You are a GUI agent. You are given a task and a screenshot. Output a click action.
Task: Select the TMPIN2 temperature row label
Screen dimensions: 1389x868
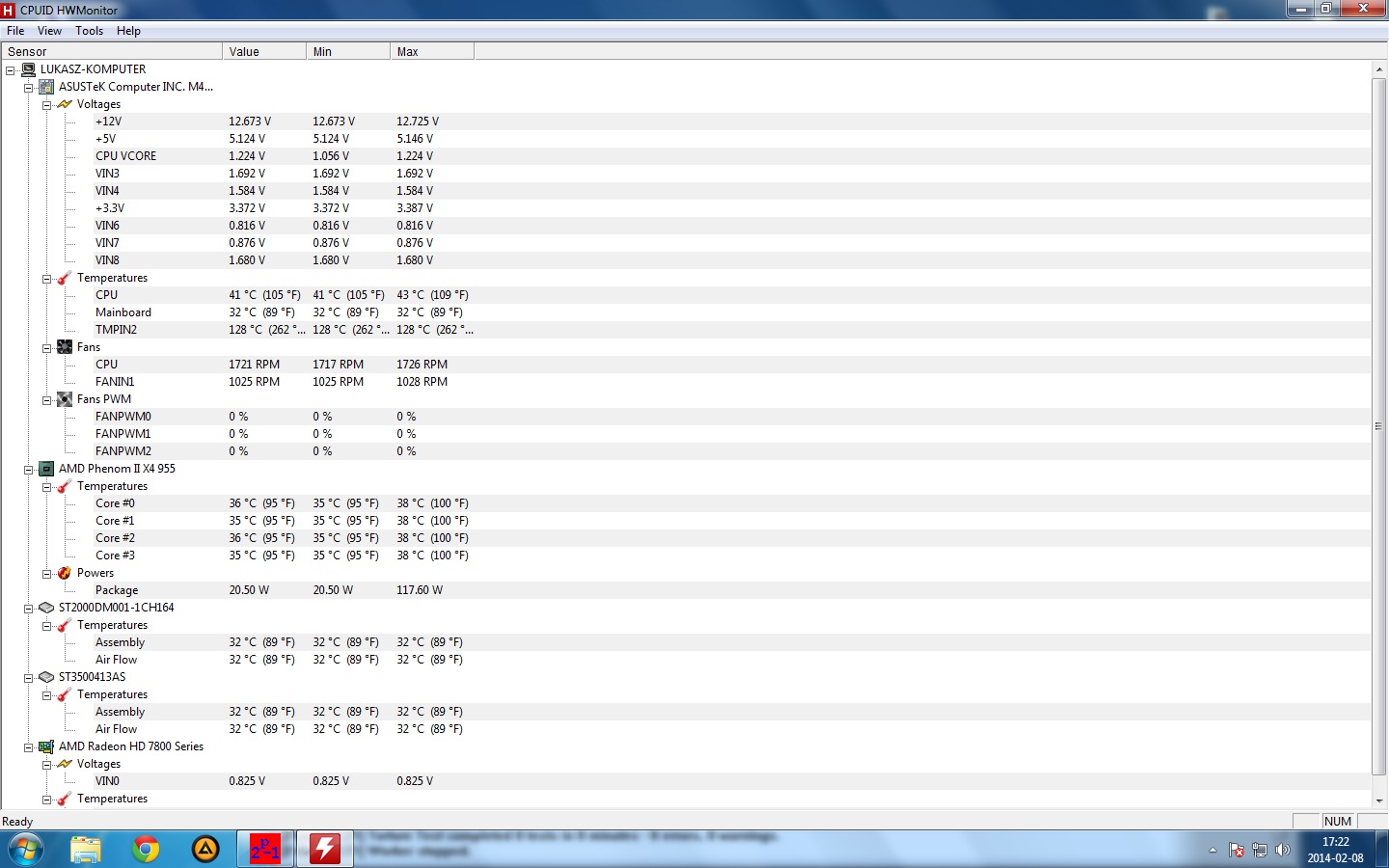point(116,330)
